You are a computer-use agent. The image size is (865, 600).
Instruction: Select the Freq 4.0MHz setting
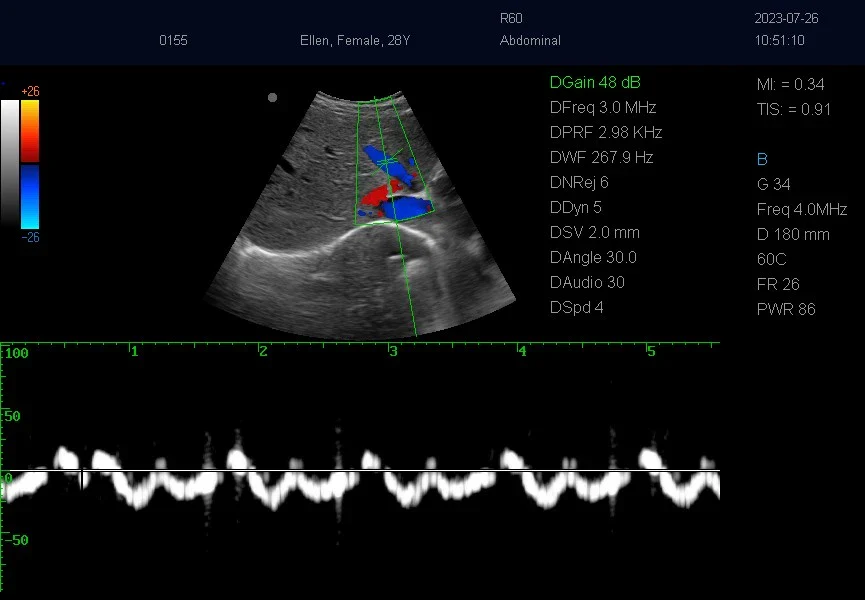click(x=802, y=210)
